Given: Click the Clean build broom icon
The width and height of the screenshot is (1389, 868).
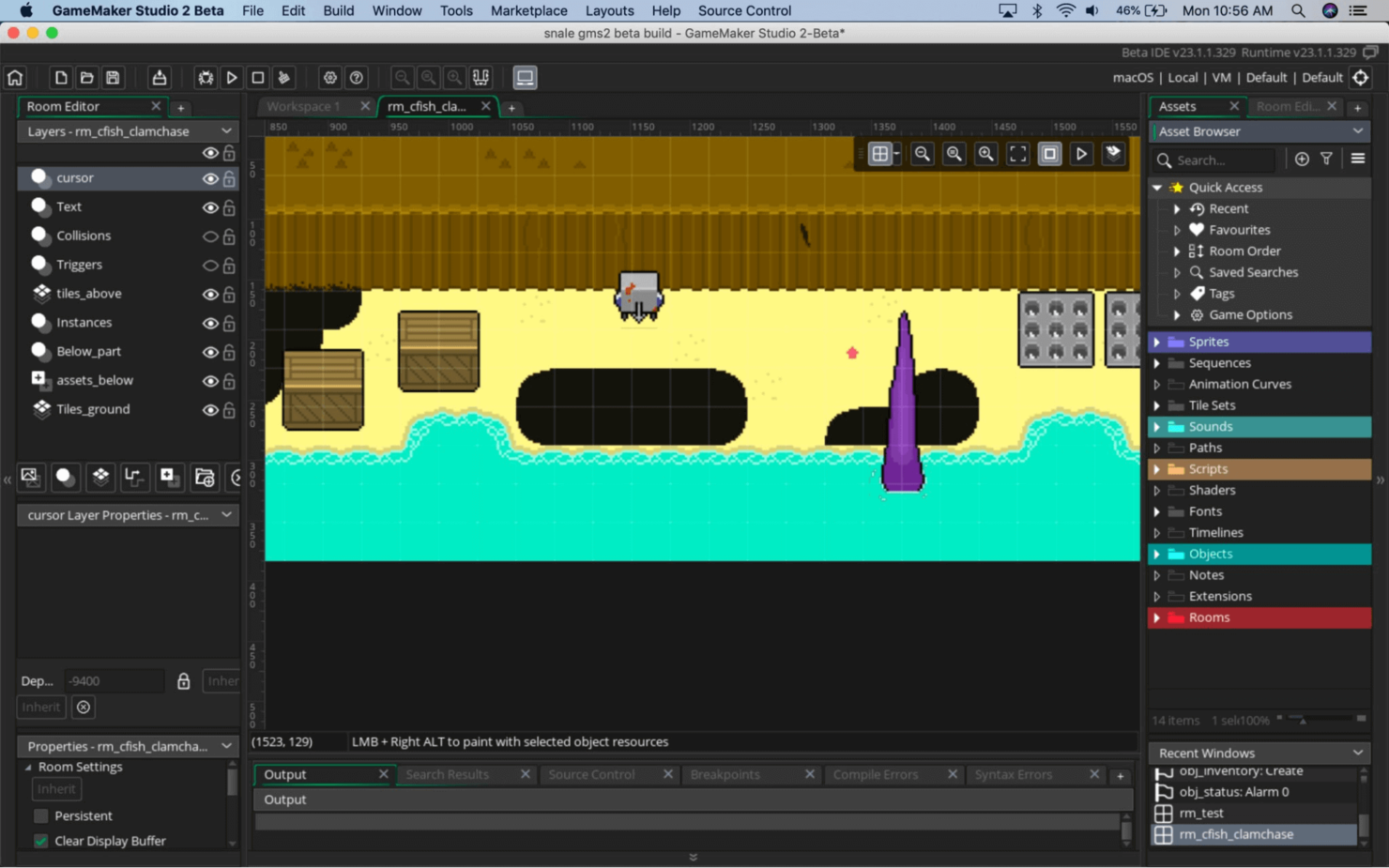Looking at the screenshot, I should 282,77.
